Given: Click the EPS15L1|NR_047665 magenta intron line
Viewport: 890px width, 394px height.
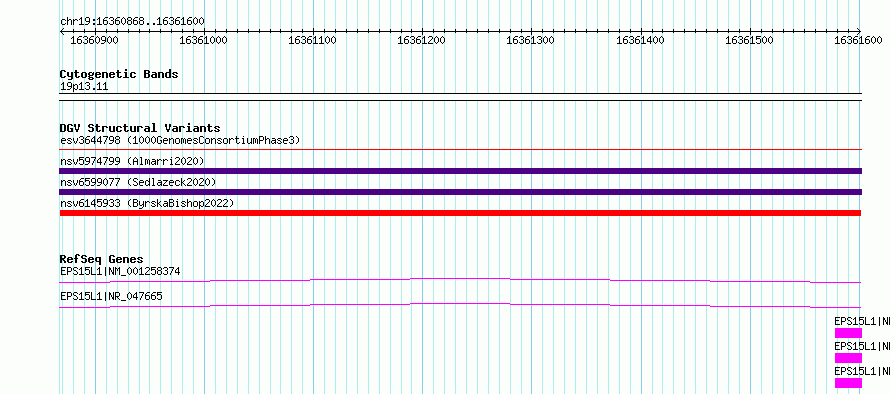Looking at the screenshot, I should coord(460,305).
